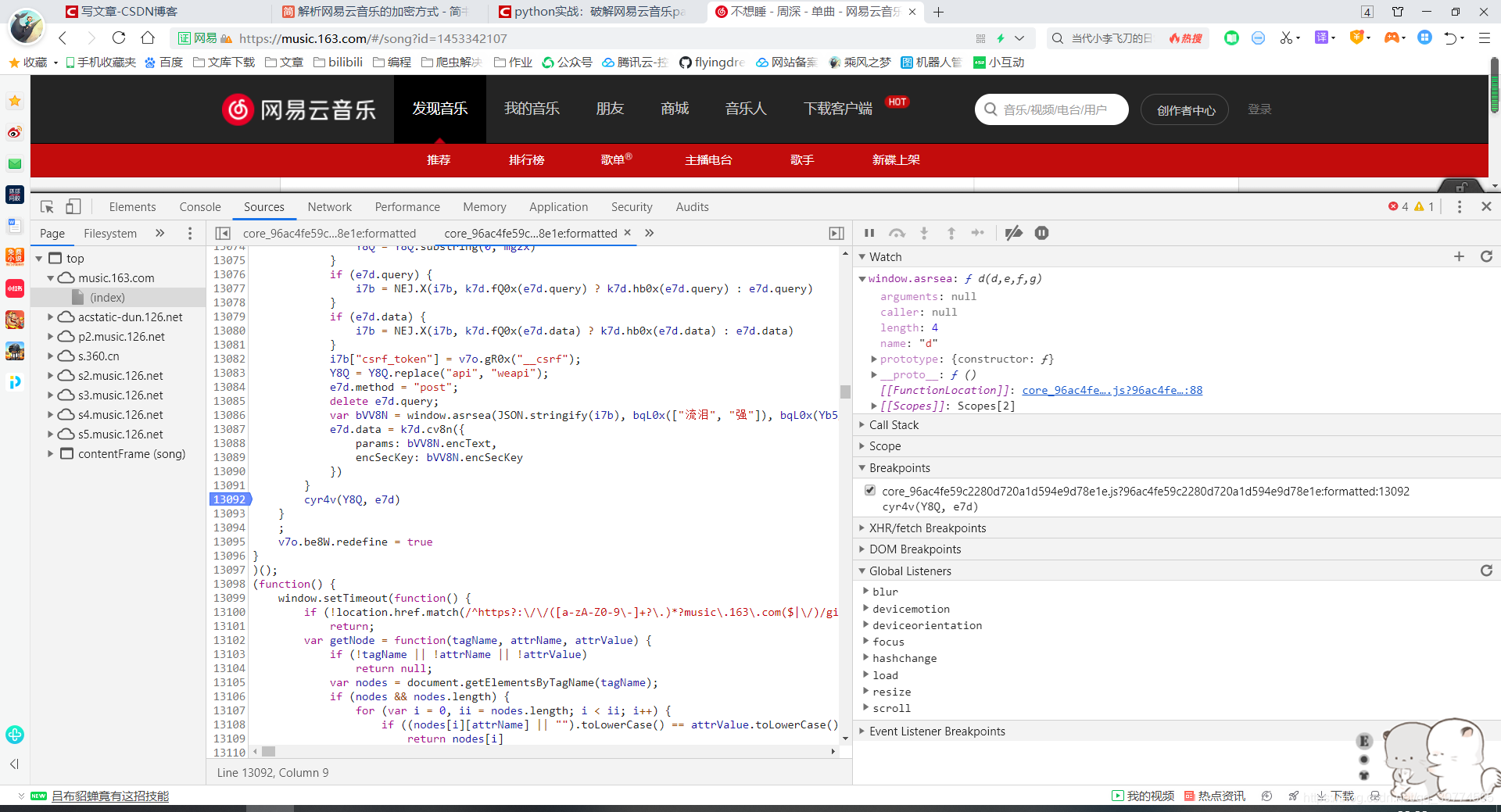Add a new watch expression

[1459, 256]
